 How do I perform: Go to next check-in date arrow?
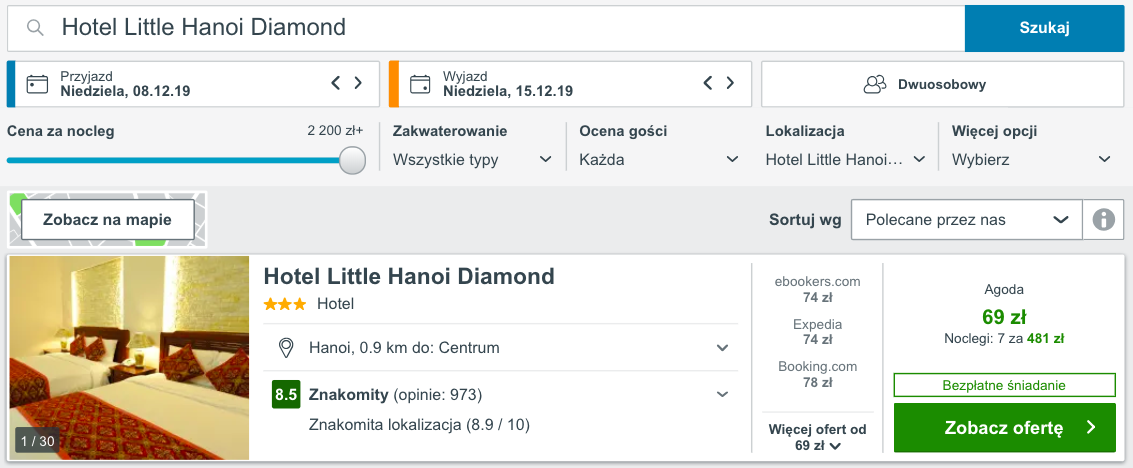tap(358, 83)
